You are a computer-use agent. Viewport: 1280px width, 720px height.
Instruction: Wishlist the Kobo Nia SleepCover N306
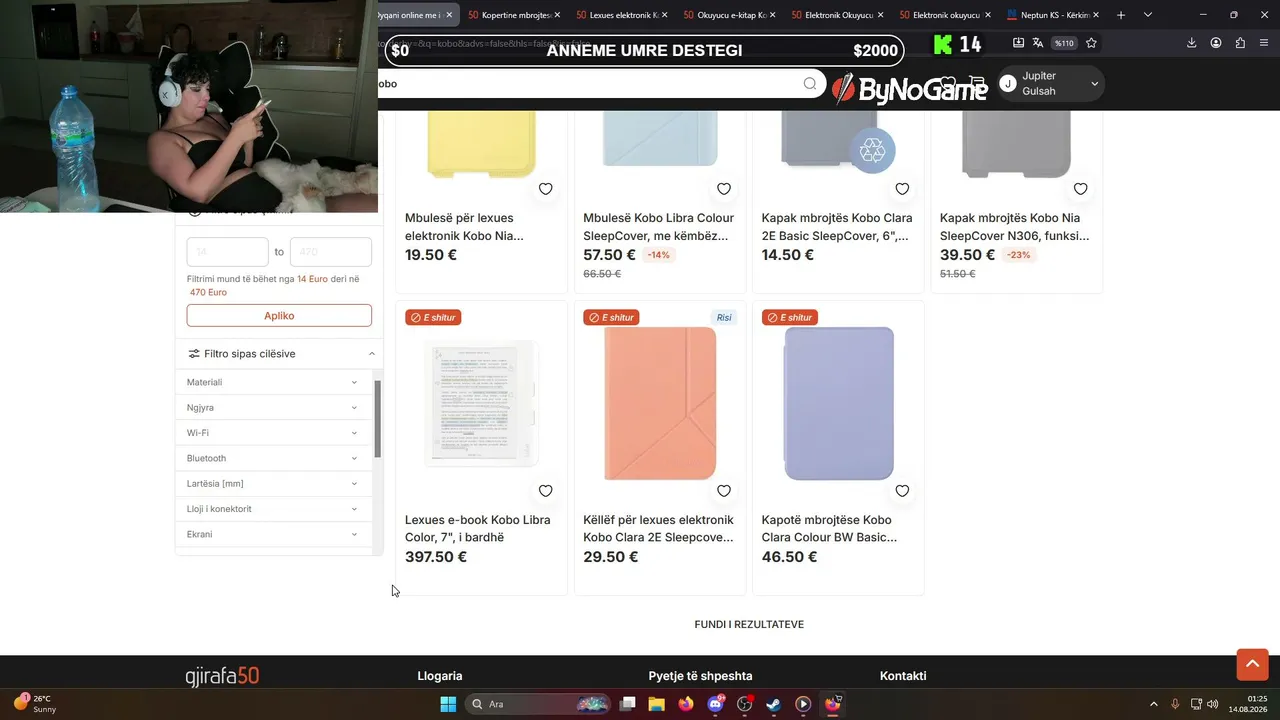pyautogui.click(x=1080, y=189)
